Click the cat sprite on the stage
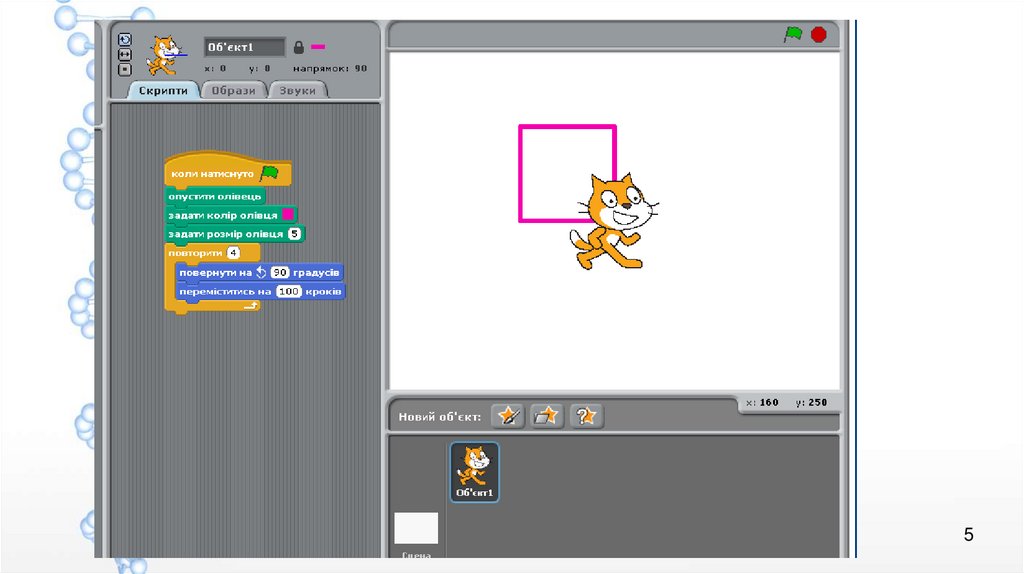This screenshot has height=574, width=1024. 613,221
